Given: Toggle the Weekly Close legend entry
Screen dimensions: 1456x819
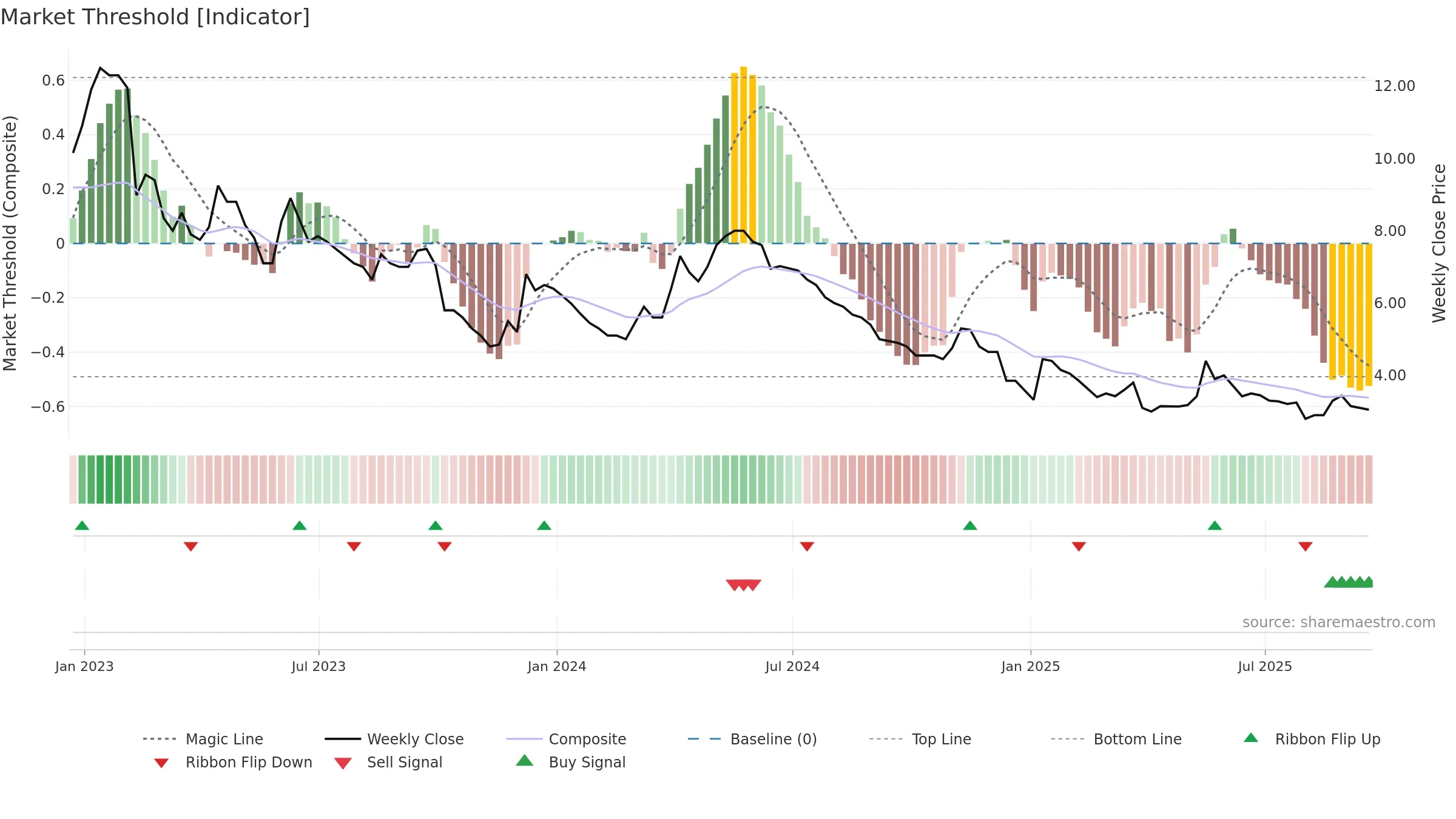Looking at the screenshot, I should pos(394,739).
